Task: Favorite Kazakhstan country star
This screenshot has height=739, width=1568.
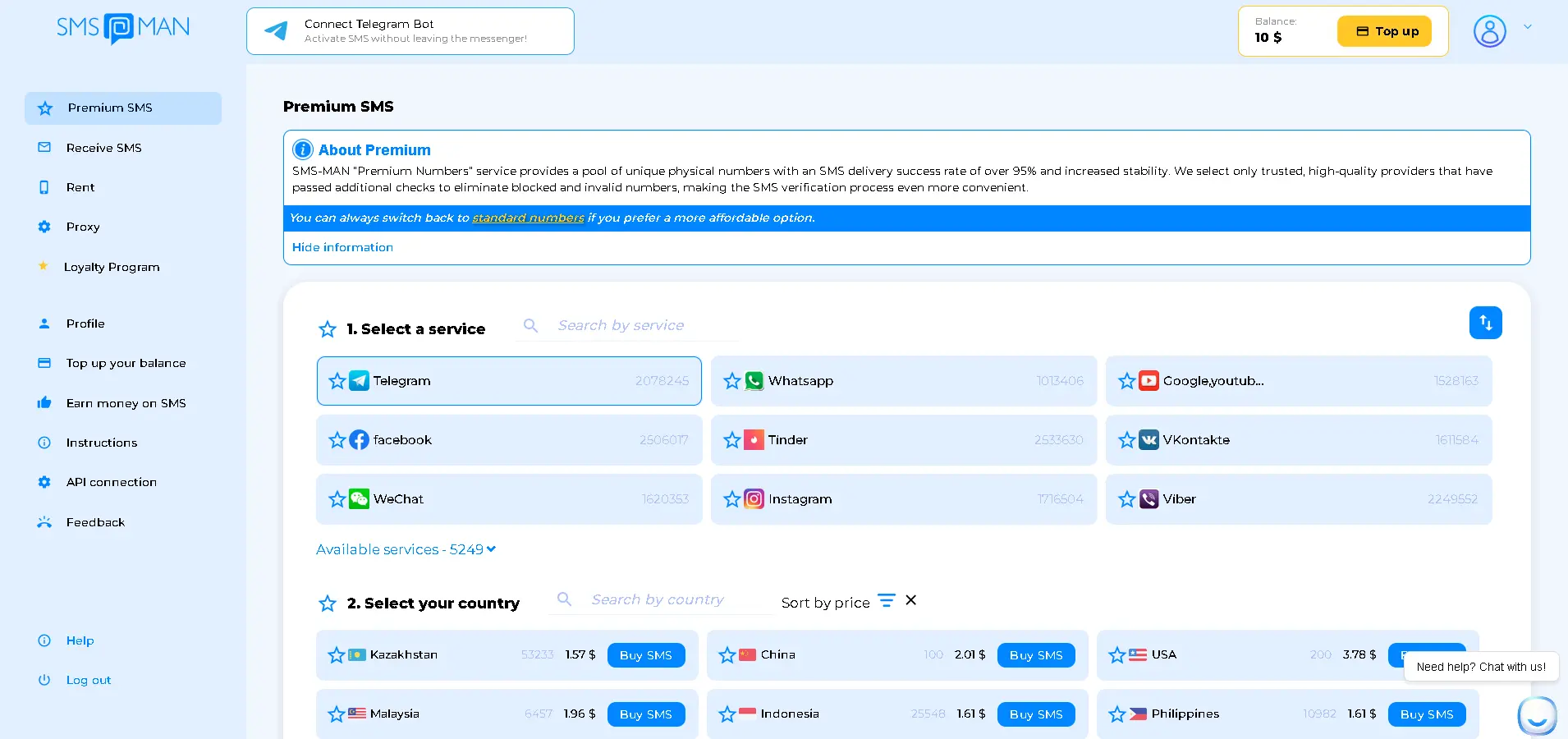Action: [x=336, y=655]
